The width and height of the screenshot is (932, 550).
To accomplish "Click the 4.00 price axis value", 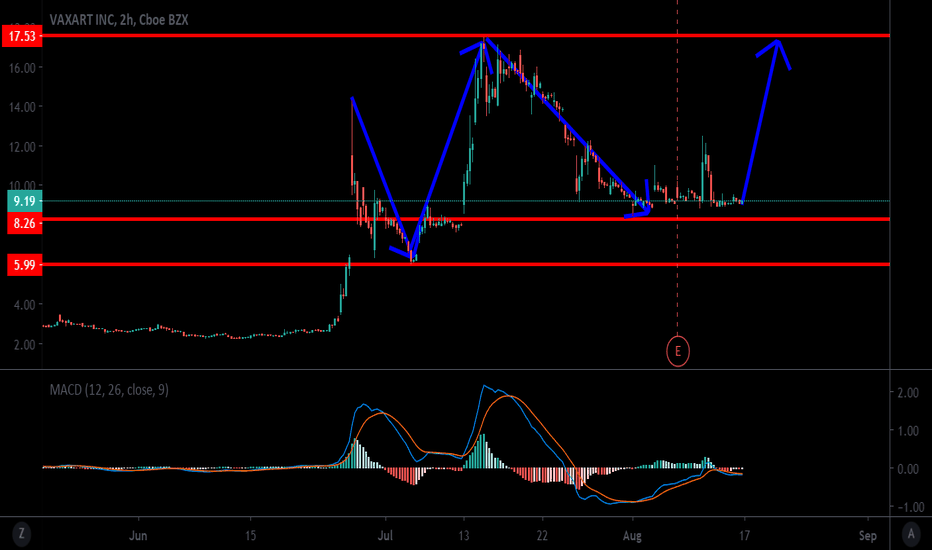I will (x=24, y=304).
